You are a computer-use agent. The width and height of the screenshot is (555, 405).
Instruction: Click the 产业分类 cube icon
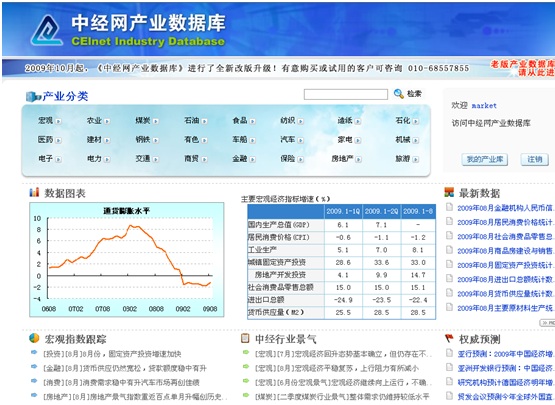tap(33, 96)
